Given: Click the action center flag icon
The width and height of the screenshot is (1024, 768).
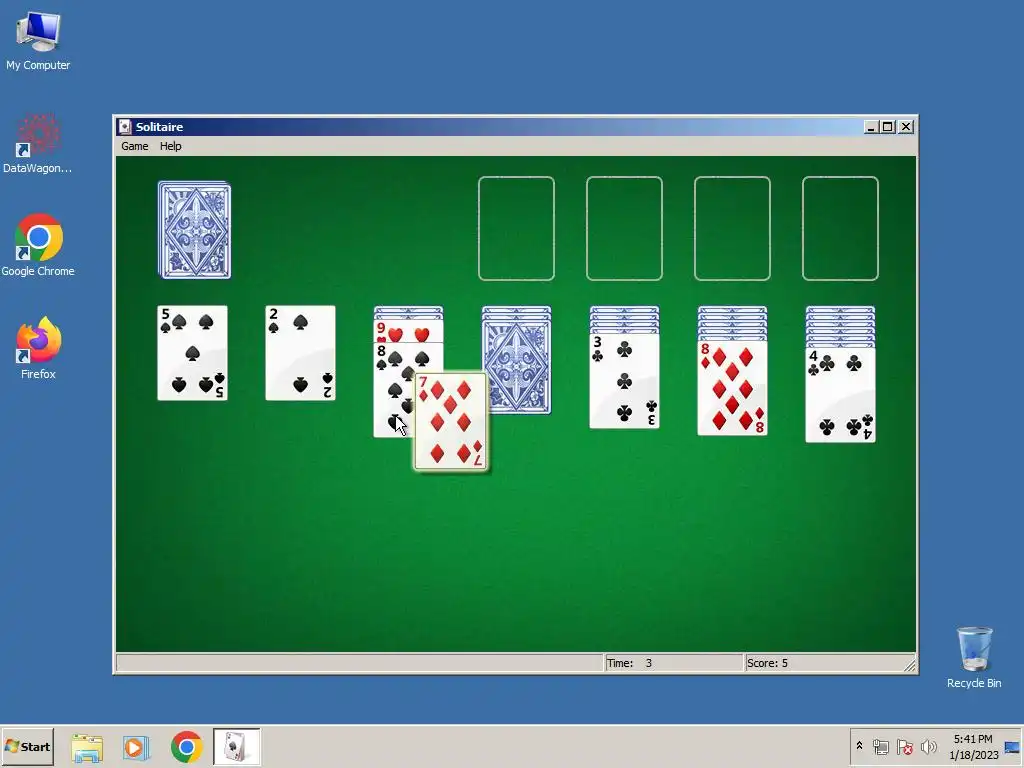Looking at the screenshot, I should [x=904, y=746].
